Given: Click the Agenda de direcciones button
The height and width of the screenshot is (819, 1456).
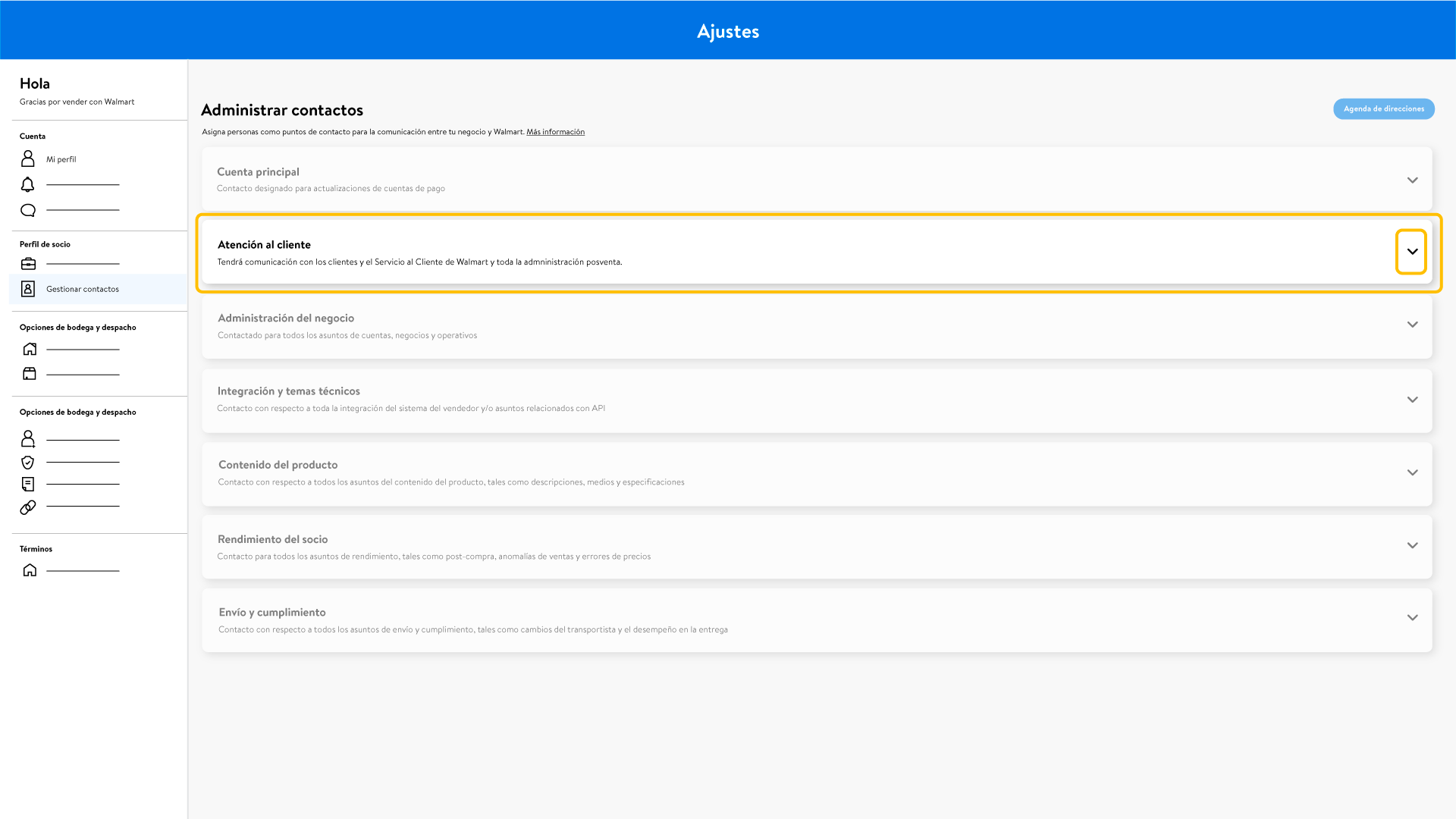Looking at the screenshot, I should click(x=1383, y=109).
